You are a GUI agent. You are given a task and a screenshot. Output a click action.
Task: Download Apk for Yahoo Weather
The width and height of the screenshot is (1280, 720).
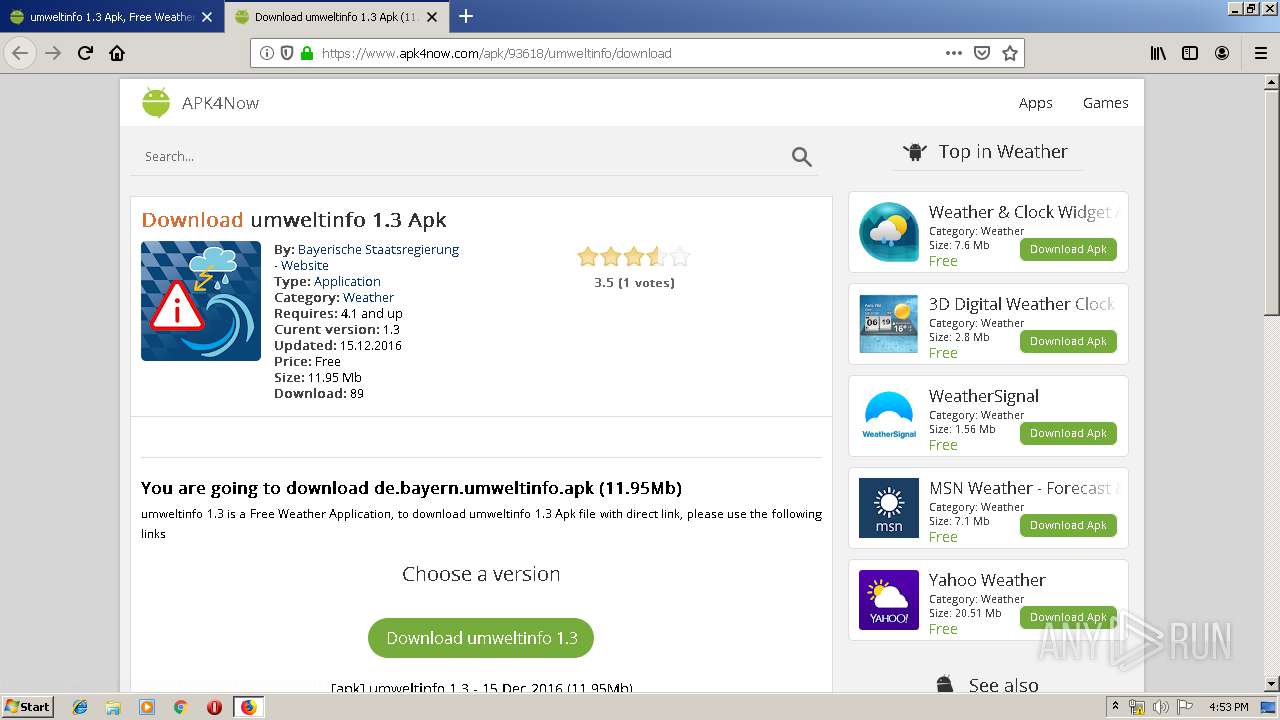[x=1068, y=617]
